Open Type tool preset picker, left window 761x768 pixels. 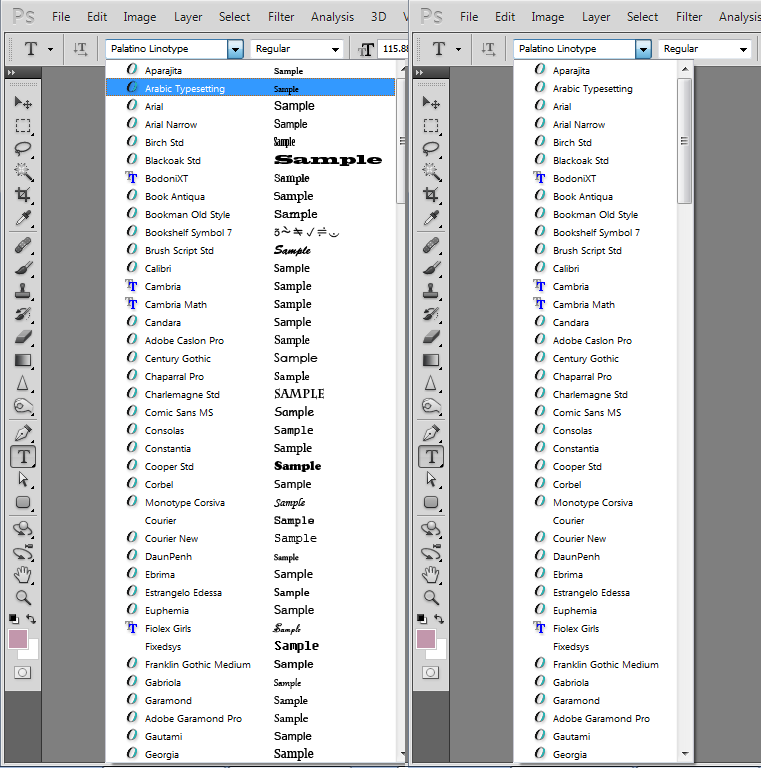pyautogui.click(x=50, y=49)
